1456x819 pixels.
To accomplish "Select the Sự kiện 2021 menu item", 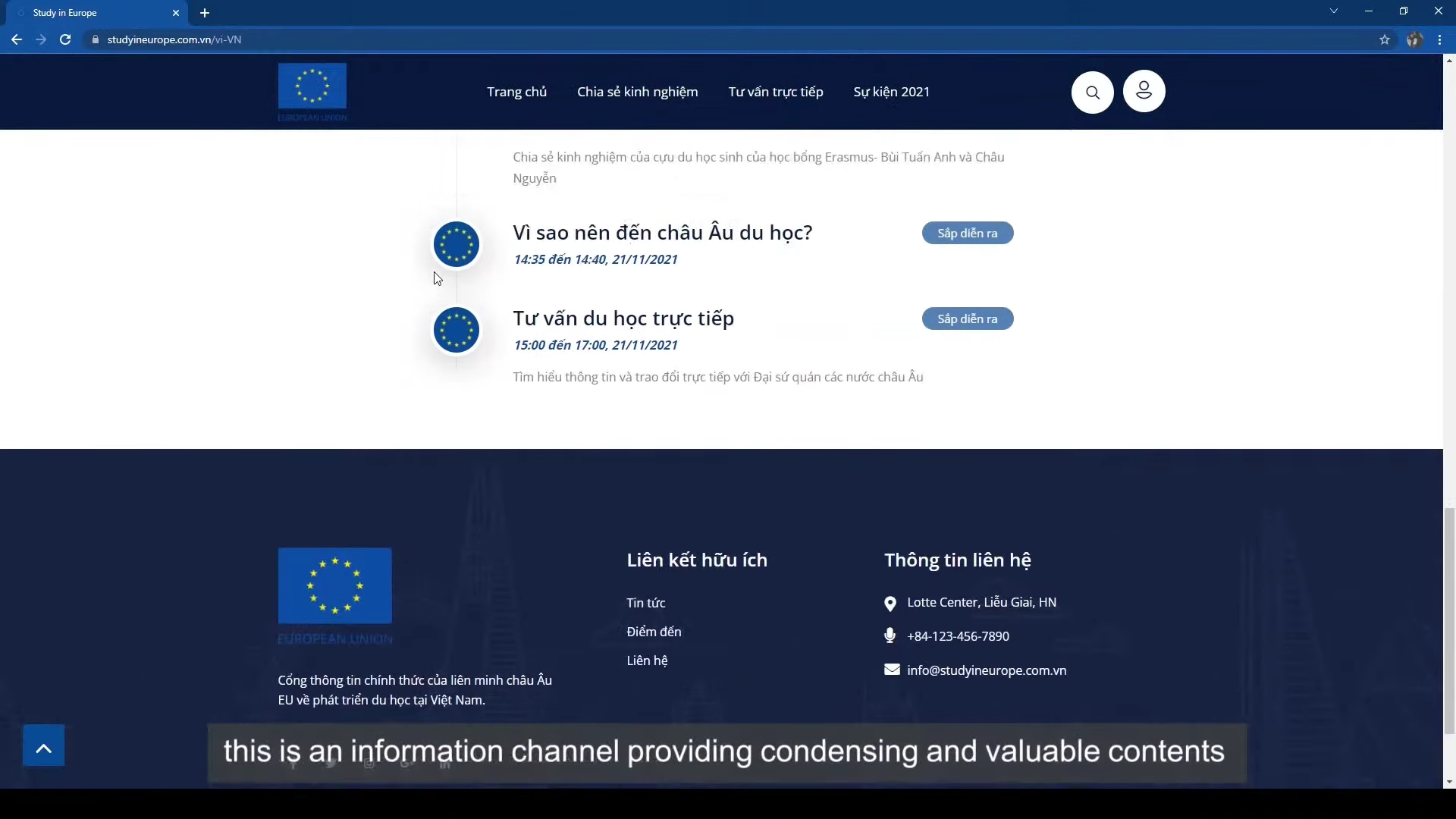I will click(891, 92).
